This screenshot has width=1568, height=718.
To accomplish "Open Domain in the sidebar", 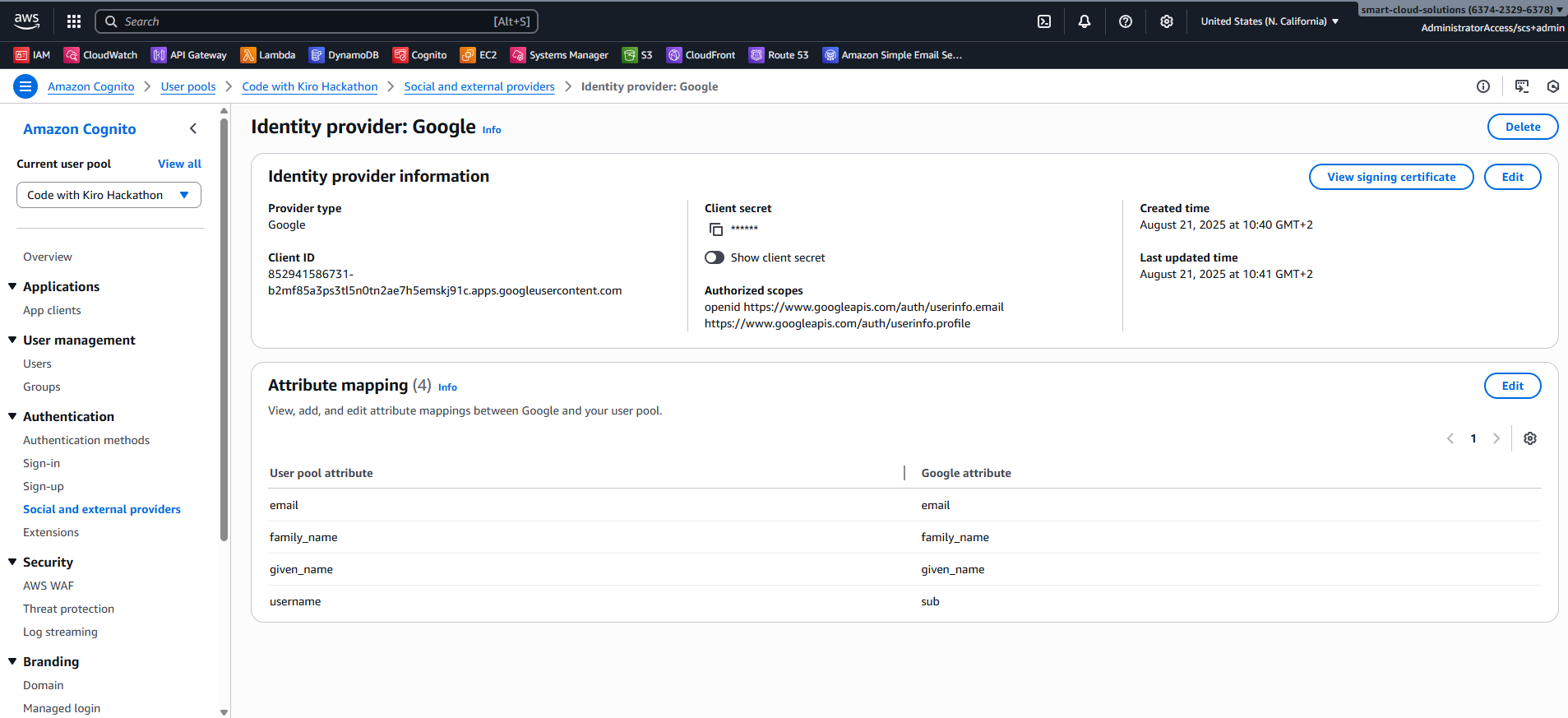I will [44, 685].
